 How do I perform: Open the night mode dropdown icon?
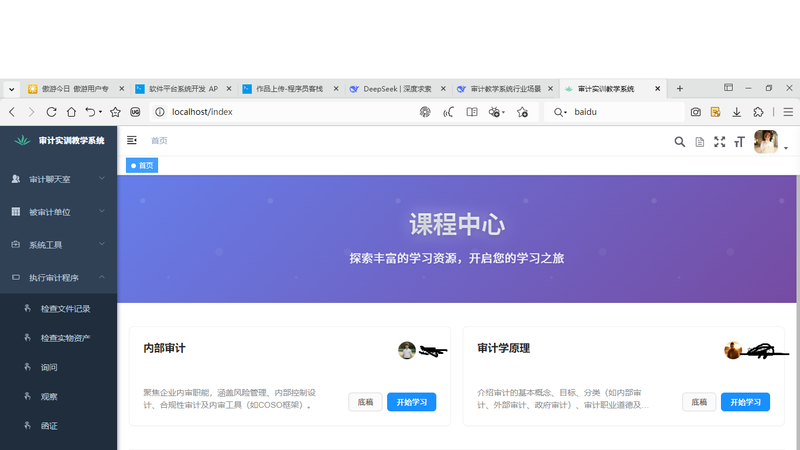tap(496, 112)
